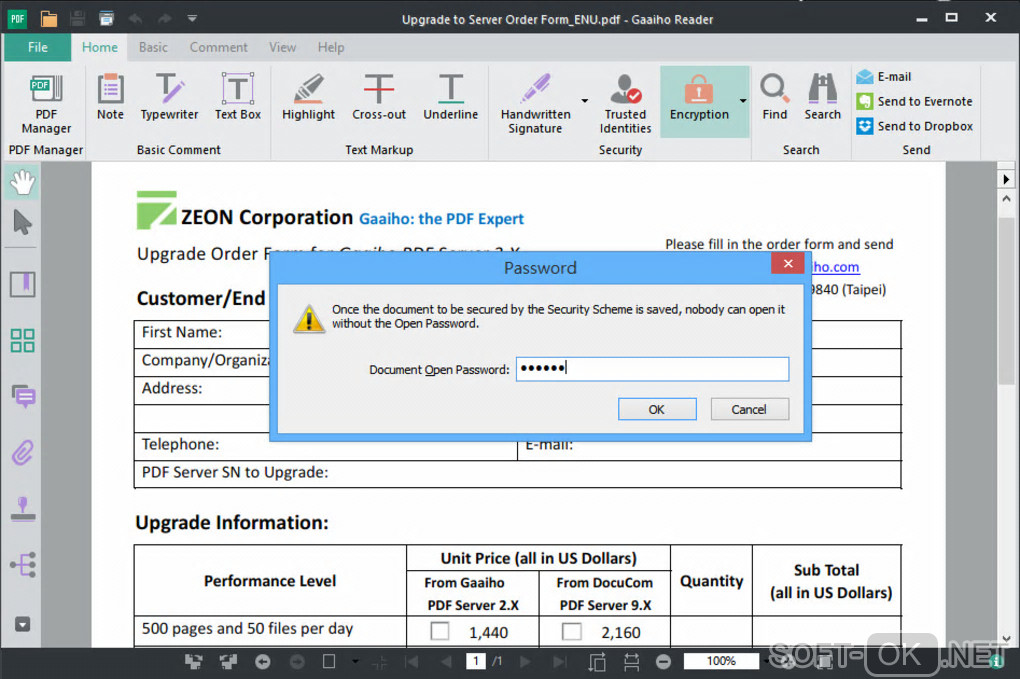Screen dimensions: 1020x679
Task: Open the page Thumbnails panel
Action: pos(22,340)
